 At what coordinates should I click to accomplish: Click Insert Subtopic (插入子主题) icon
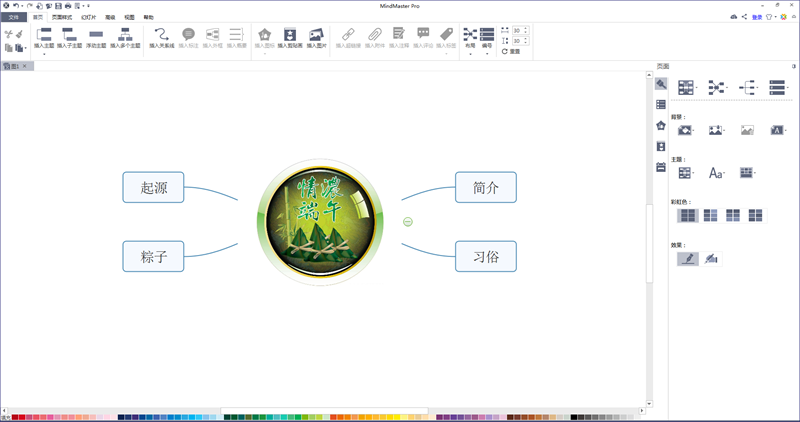tap(69, 34)
